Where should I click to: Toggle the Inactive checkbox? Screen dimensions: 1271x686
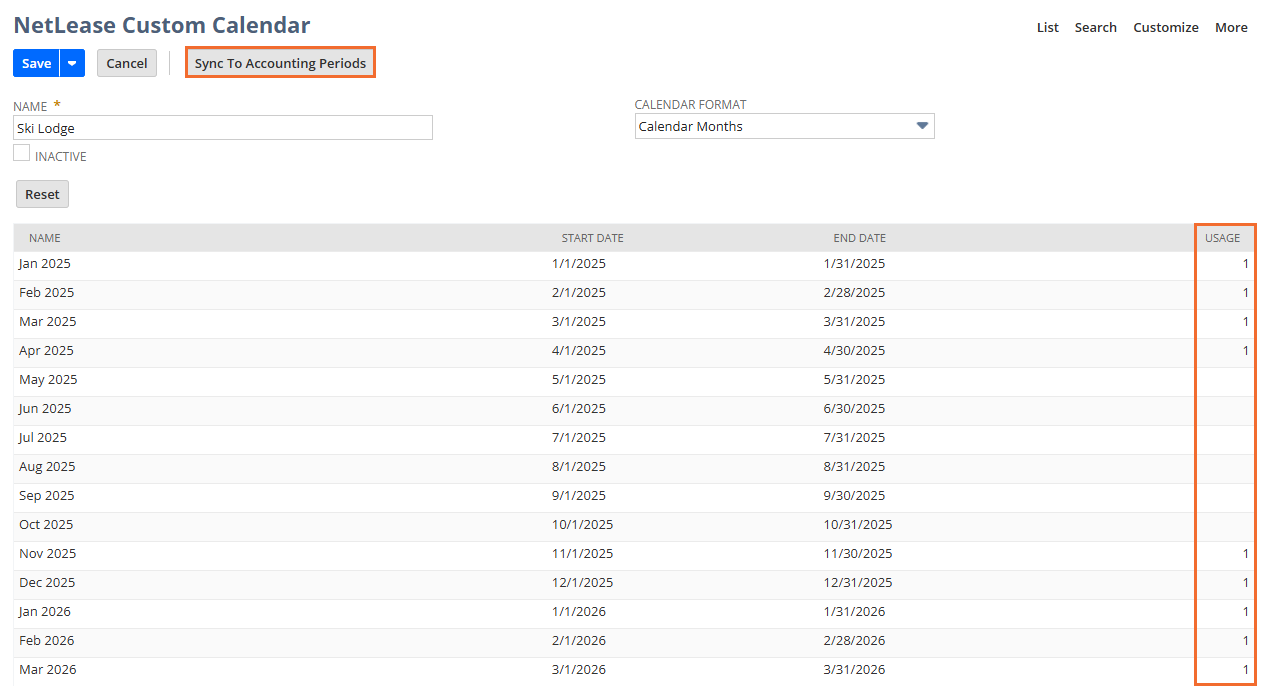[21, 153]
